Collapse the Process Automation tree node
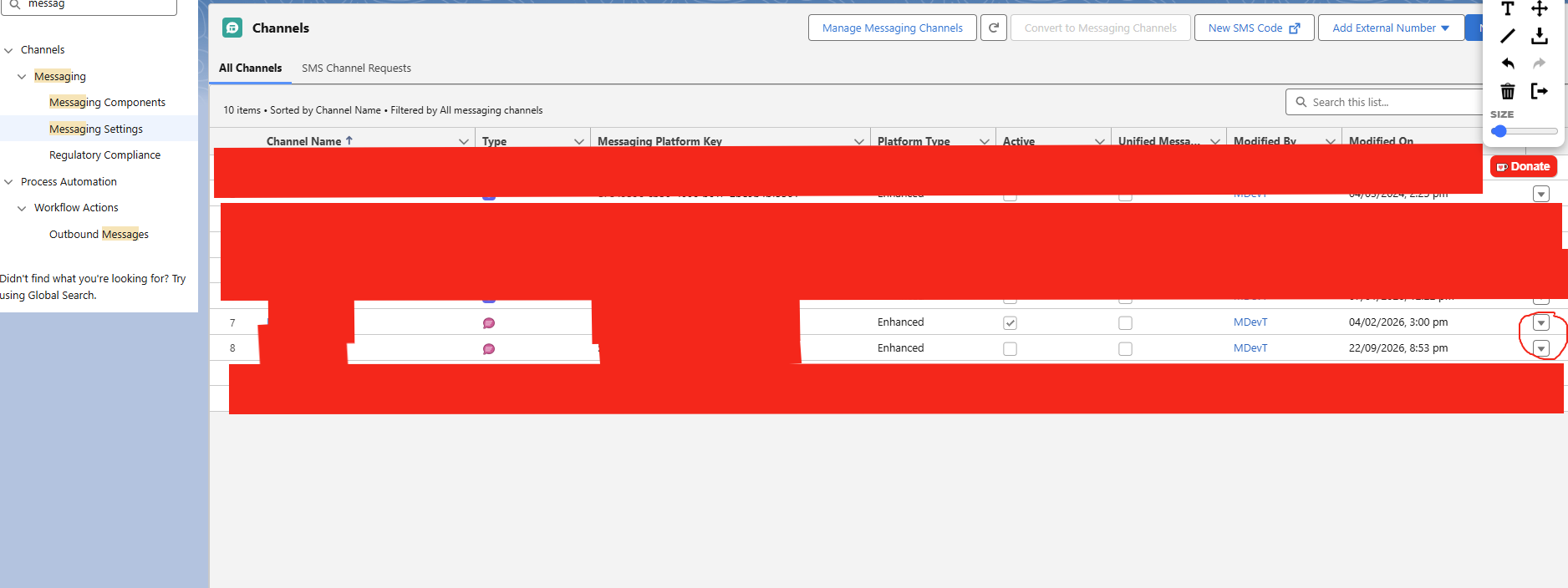The image size is (1568, 588). 8,181
